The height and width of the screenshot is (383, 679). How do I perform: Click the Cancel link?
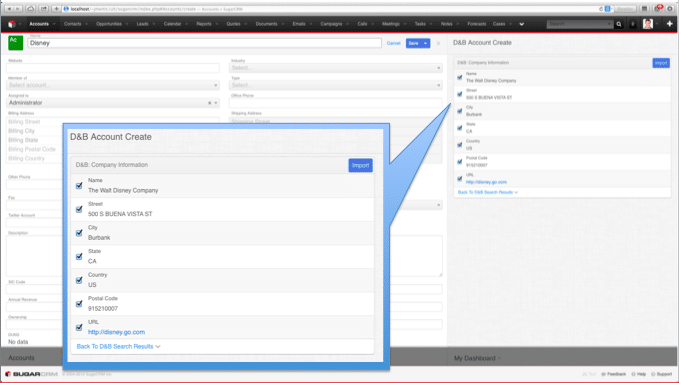(393, 43)
